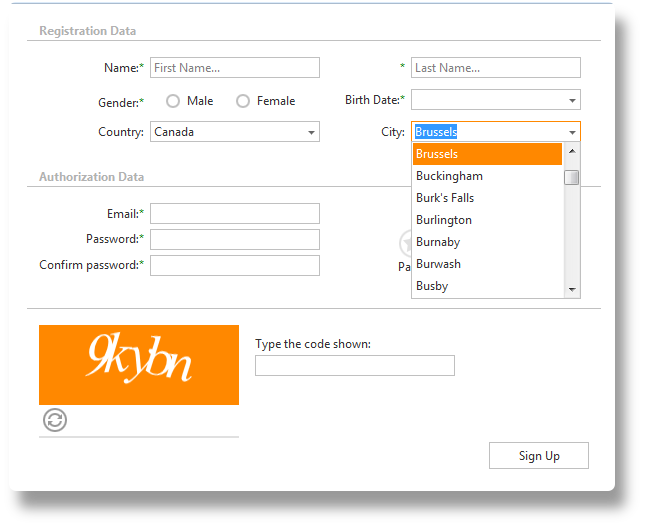Click the captcha image 9kybn

pos(139,365)
